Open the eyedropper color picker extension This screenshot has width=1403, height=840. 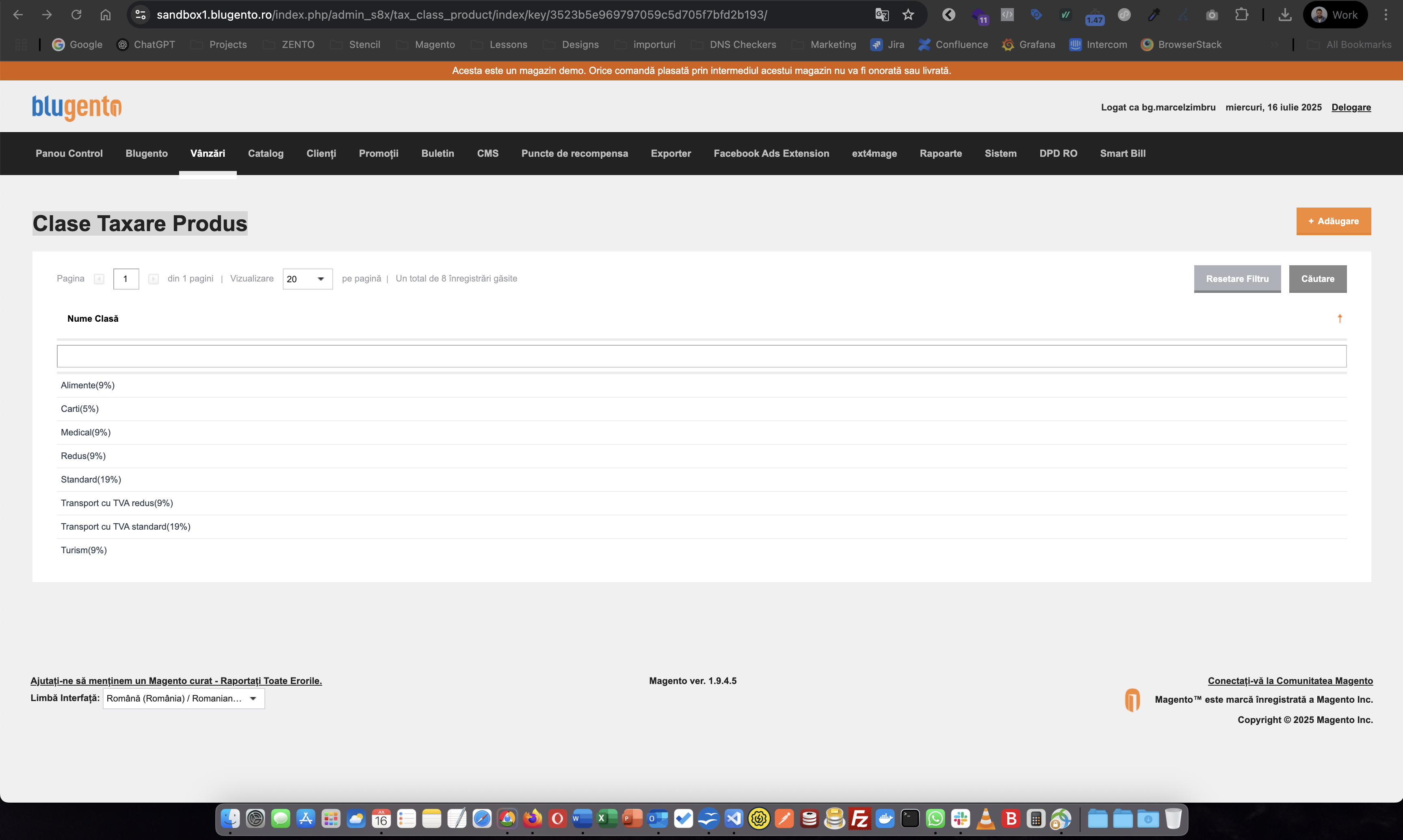(x=1154, y=15)
